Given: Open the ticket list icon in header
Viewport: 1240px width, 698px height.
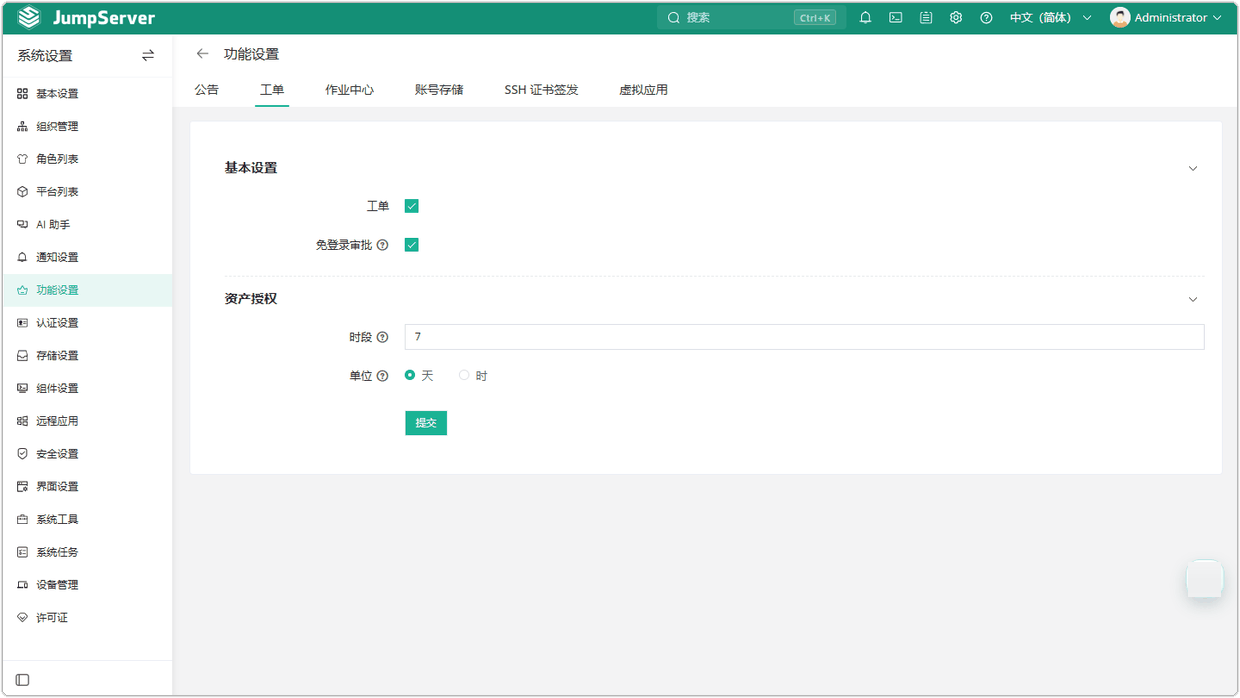Looking at the screenshot, I should point(926,18).
